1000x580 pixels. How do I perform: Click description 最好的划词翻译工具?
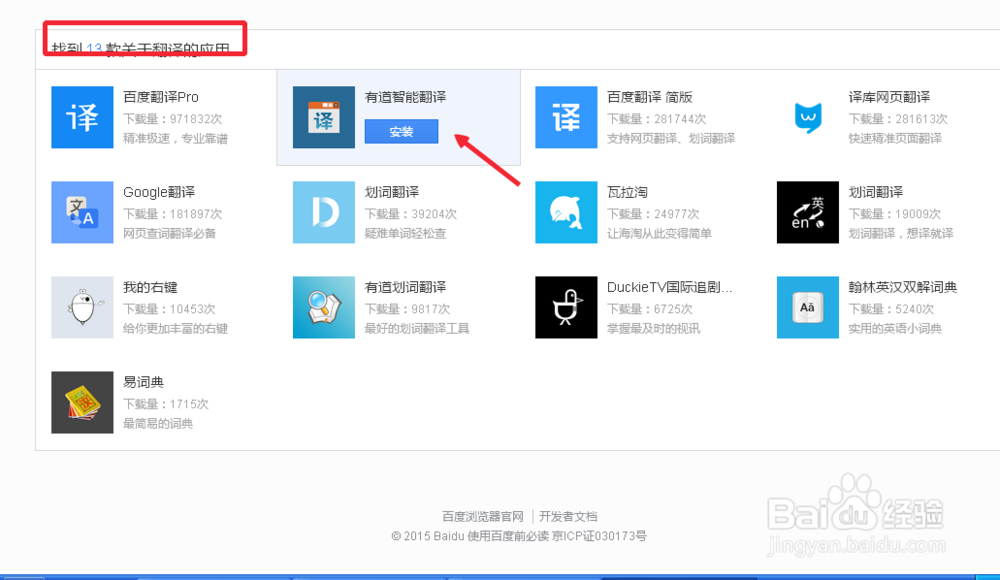pyautogui.click(x=417, y=329)
